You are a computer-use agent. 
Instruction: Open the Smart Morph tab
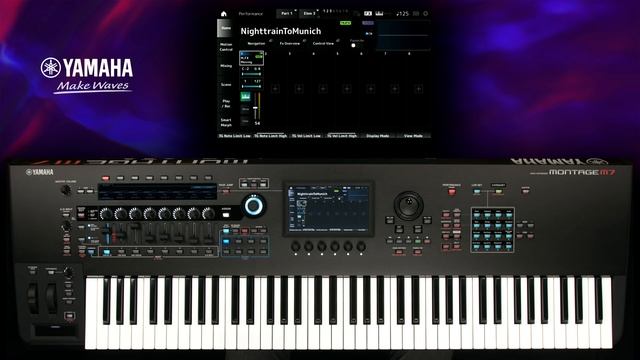point(226,122)
